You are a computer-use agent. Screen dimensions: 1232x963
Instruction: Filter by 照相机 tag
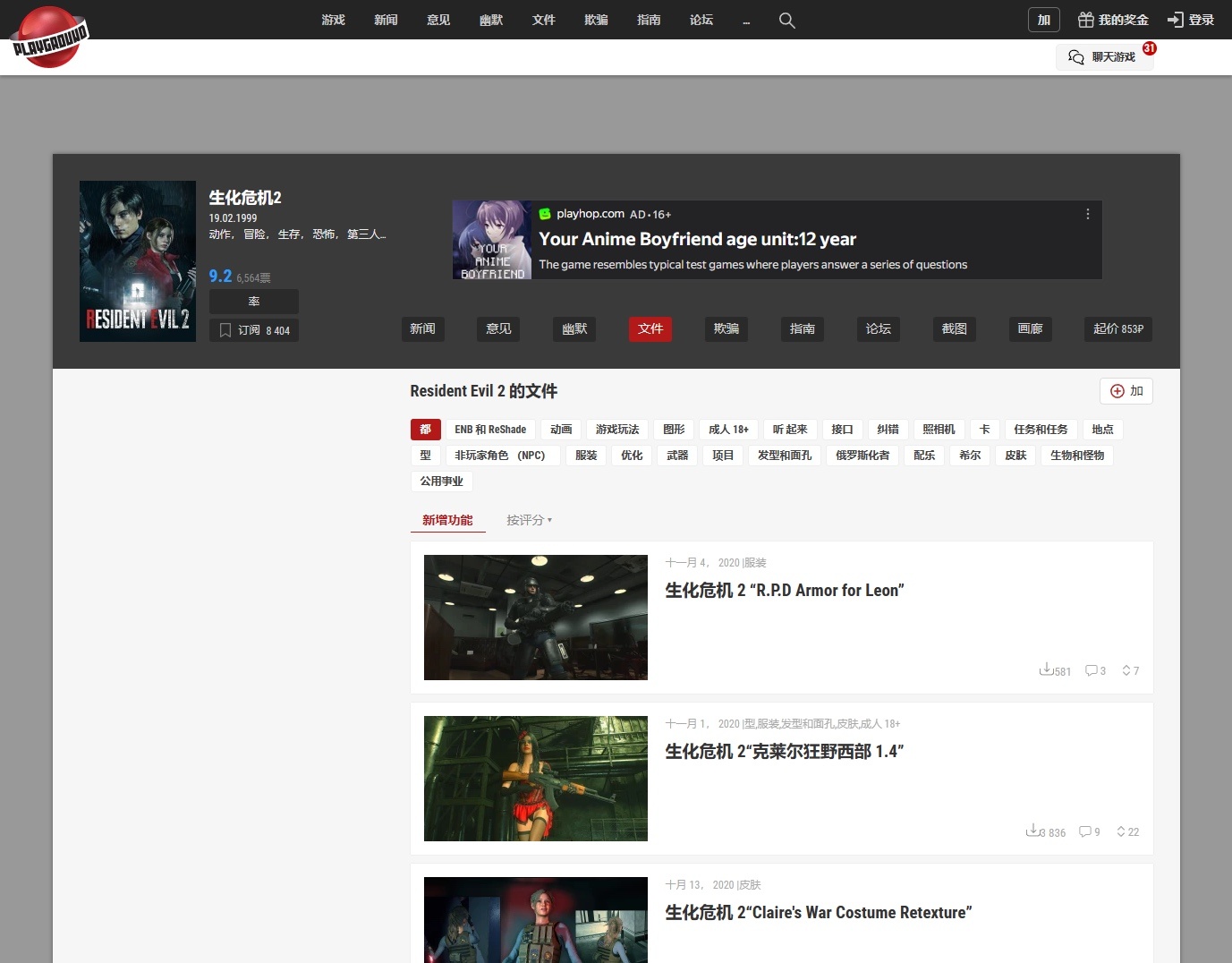[x=939, y=430]
